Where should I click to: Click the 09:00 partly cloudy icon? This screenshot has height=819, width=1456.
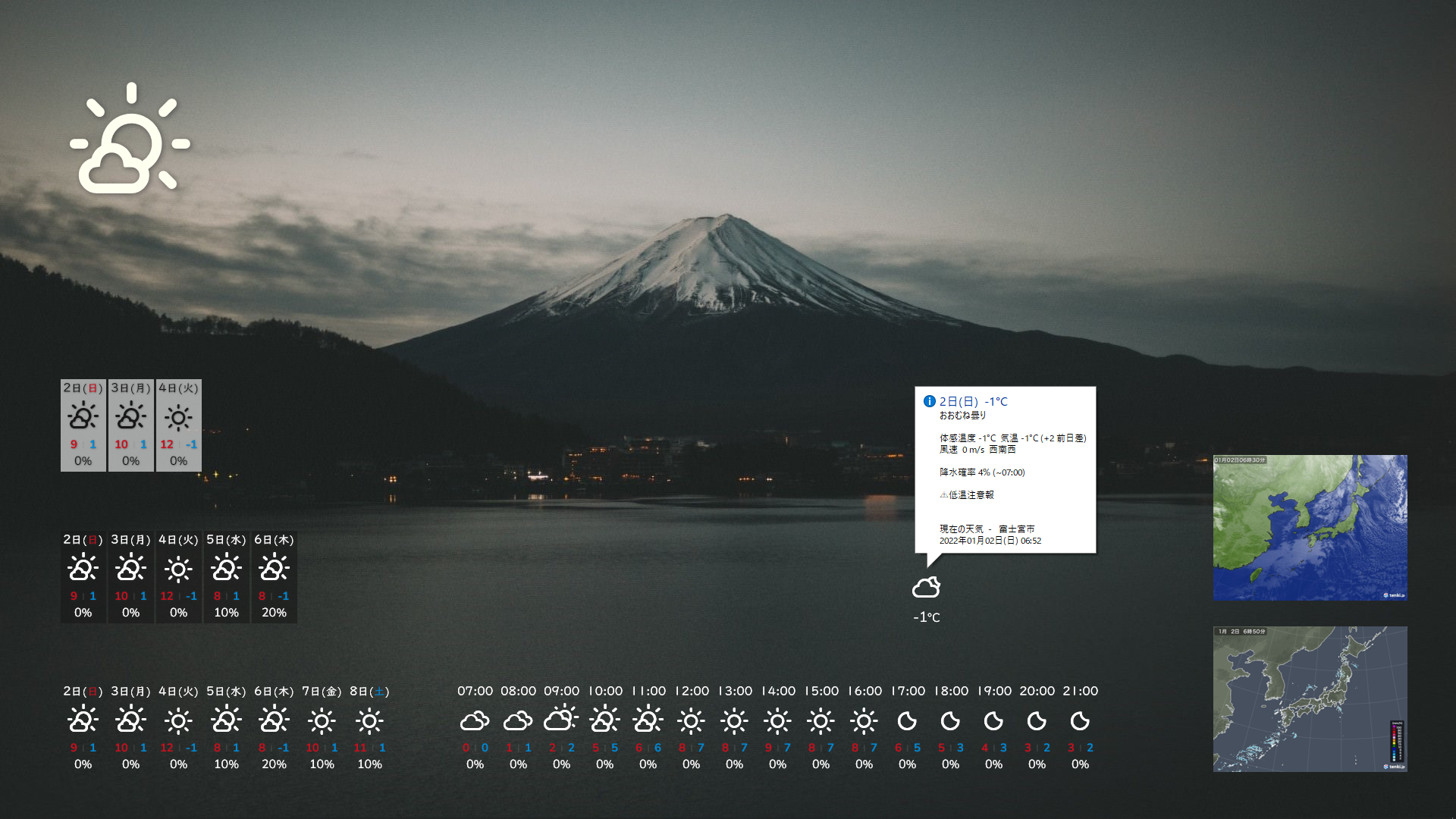561,718
